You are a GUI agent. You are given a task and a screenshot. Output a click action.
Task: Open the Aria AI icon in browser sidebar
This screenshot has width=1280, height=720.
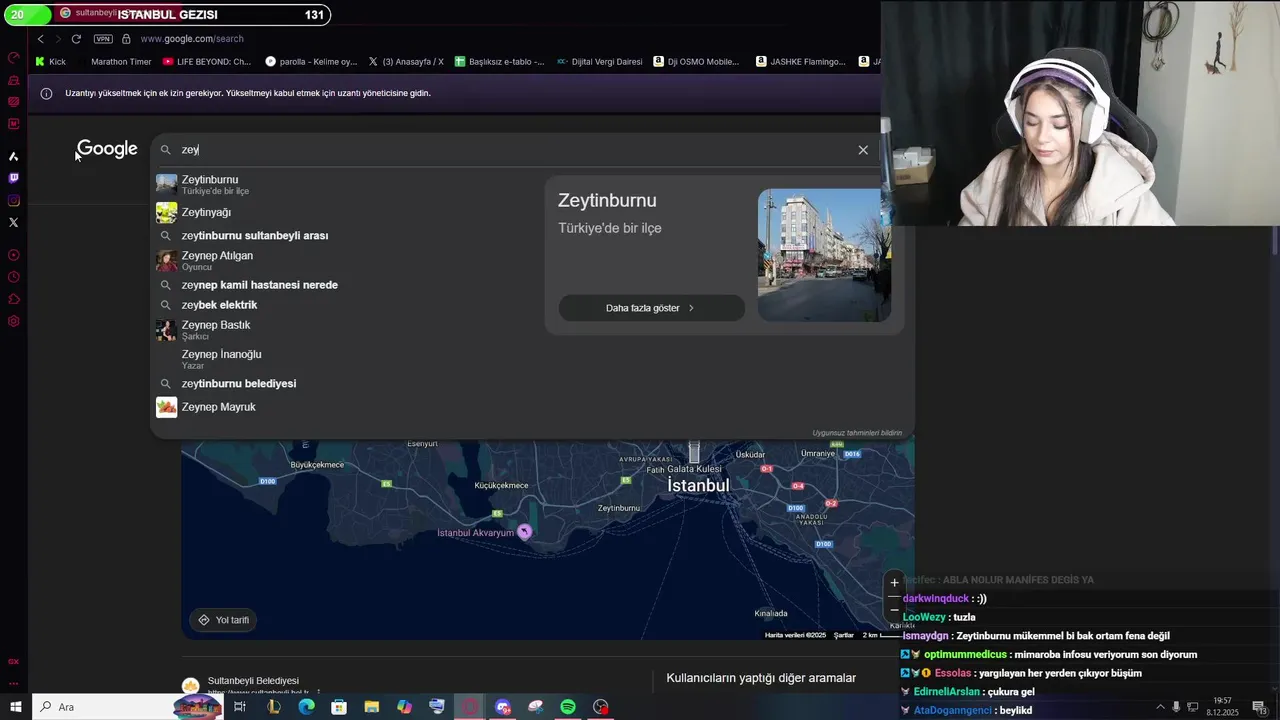[13, 156]
